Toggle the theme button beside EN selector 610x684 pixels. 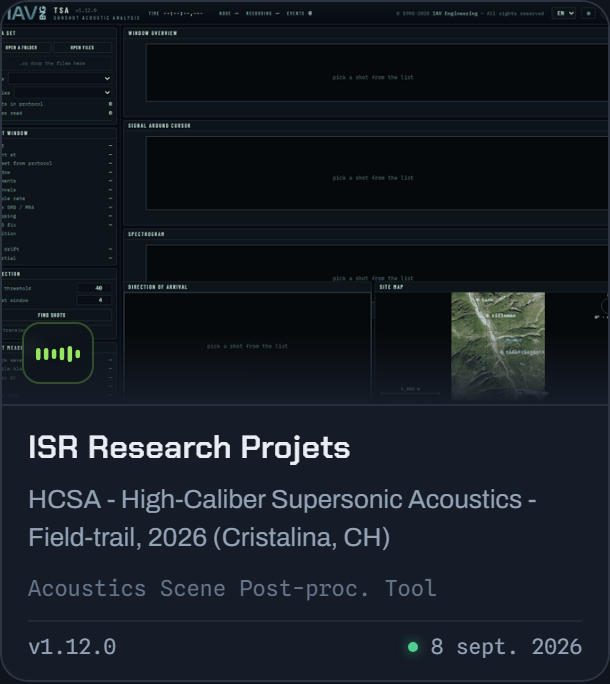coord(588,13)
